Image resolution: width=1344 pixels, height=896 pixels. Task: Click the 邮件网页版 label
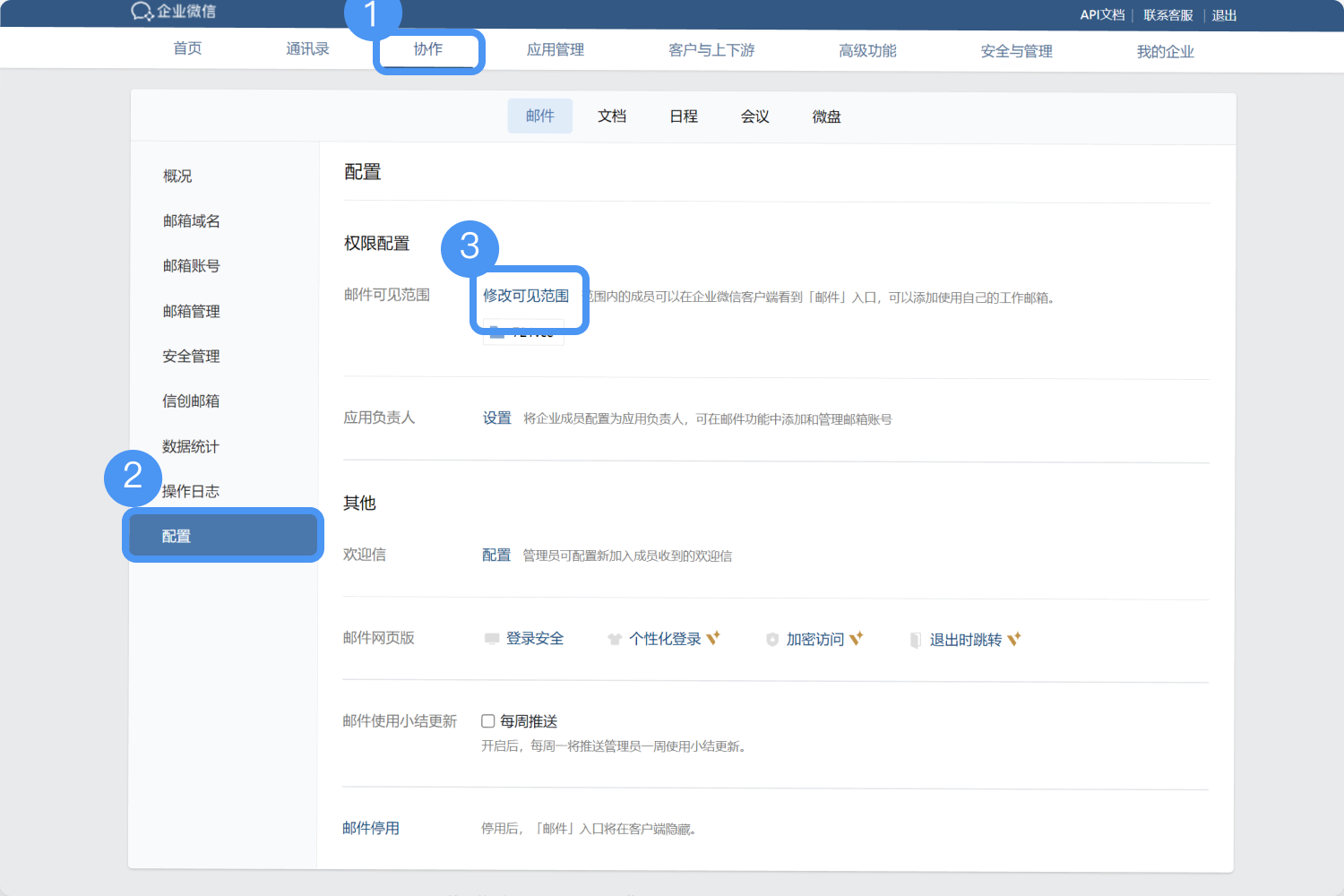pos(379,638)
